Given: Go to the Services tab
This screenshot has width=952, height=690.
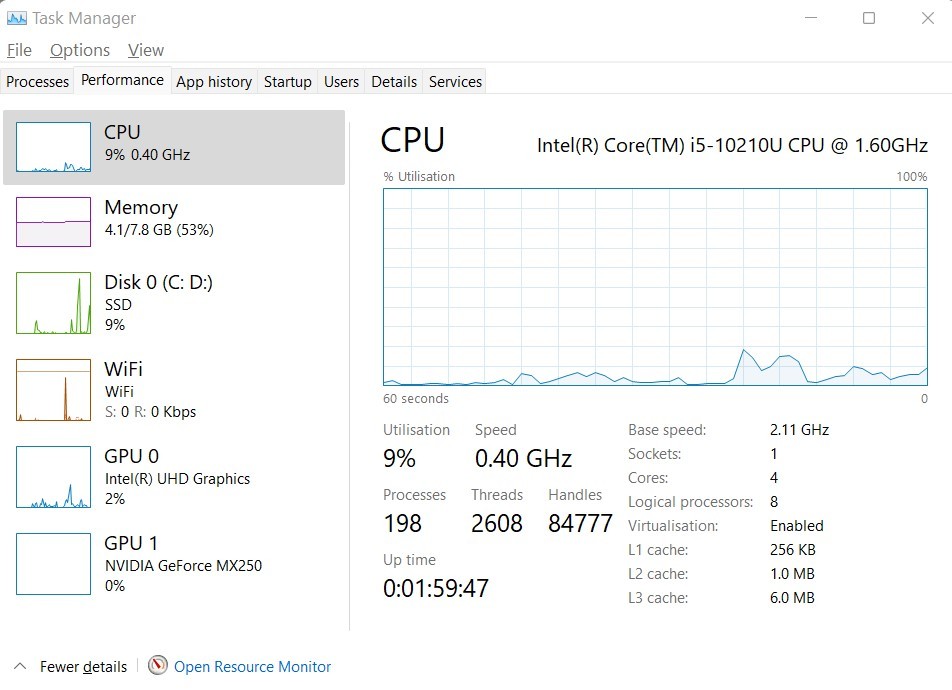Looking at the screenshot, I should pyautogui.click(x=455, y=81).
